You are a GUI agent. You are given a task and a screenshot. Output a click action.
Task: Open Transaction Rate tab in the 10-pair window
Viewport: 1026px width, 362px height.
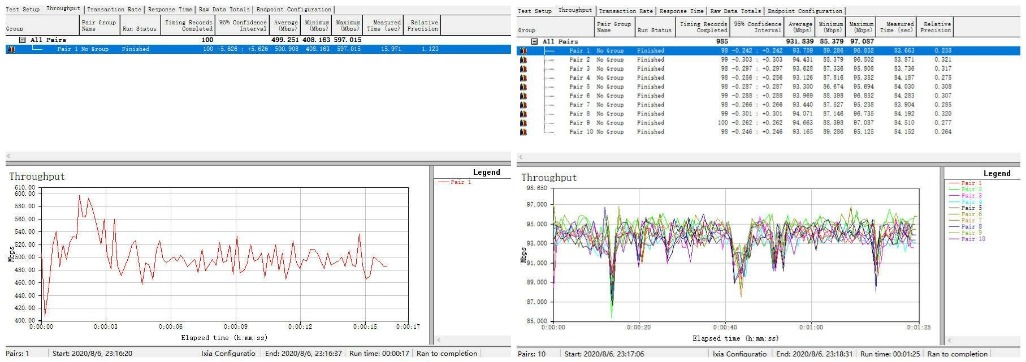pyautogui.click(x=627, y=11)
